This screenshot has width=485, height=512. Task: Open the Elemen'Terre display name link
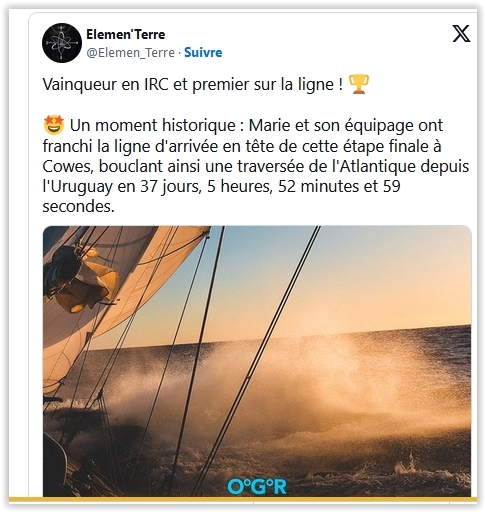(126, 34)
